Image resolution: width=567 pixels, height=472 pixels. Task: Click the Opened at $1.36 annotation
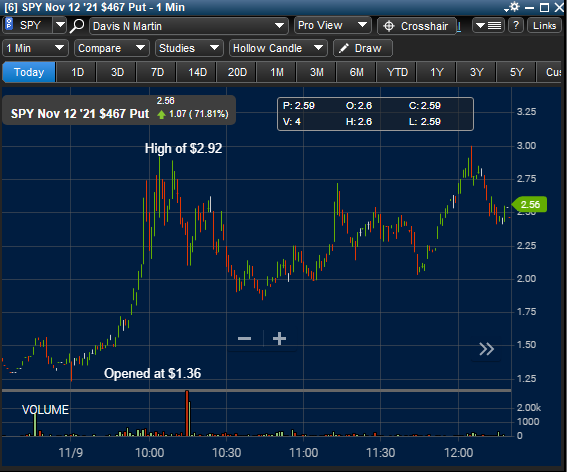point(152,373)
